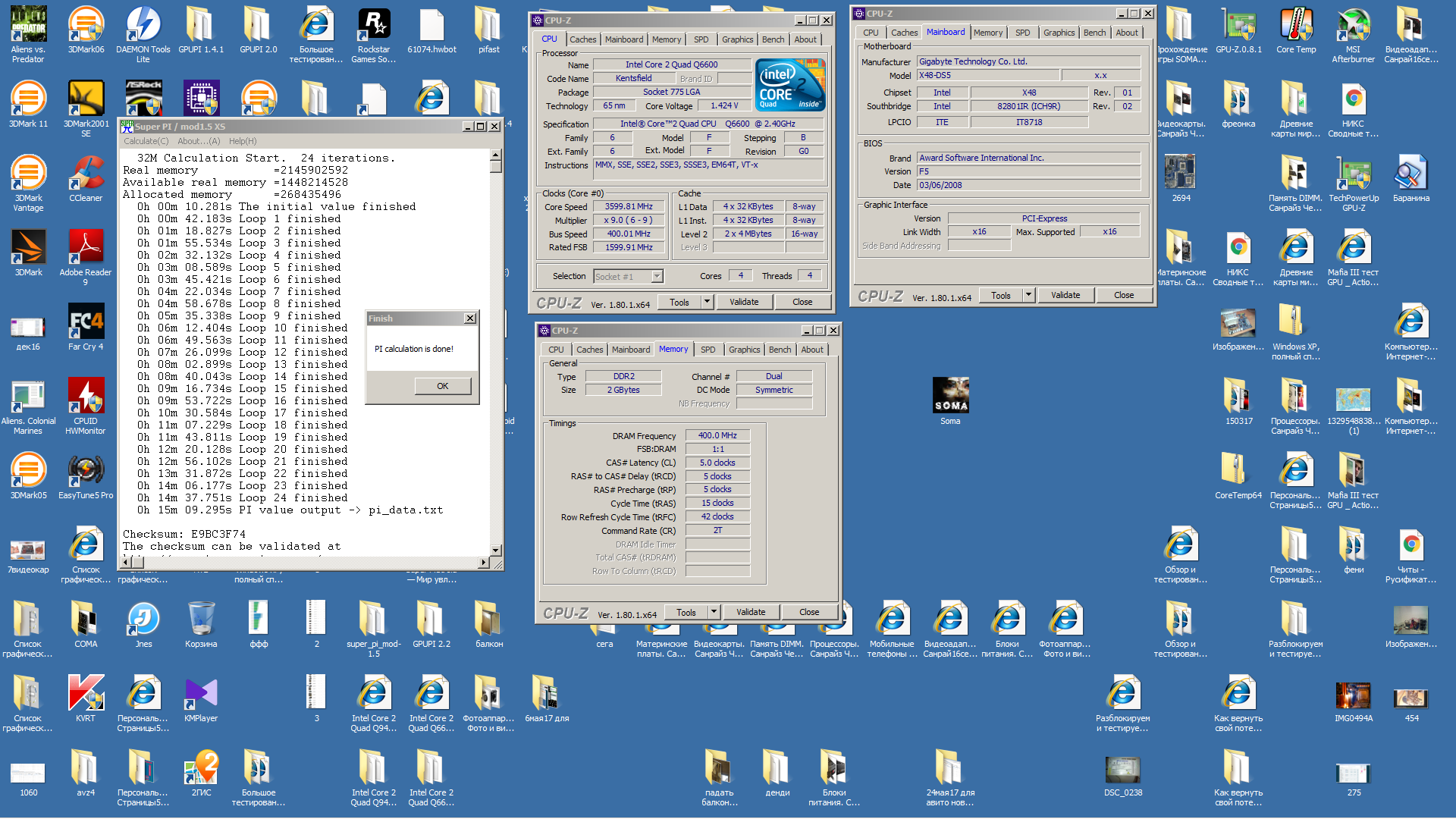Open MSI Afterburner shortcut
This screenshot has width=1456, height=819.
click(1354, 27)
